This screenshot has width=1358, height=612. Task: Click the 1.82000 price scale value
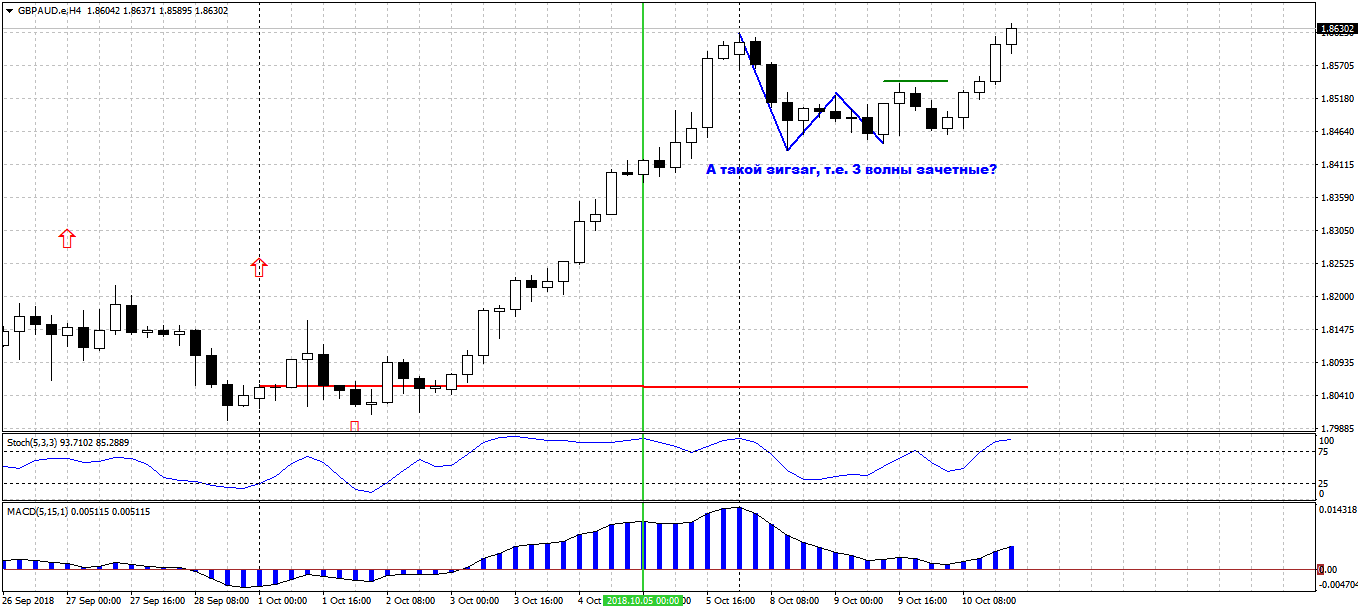click(1336, 297)
